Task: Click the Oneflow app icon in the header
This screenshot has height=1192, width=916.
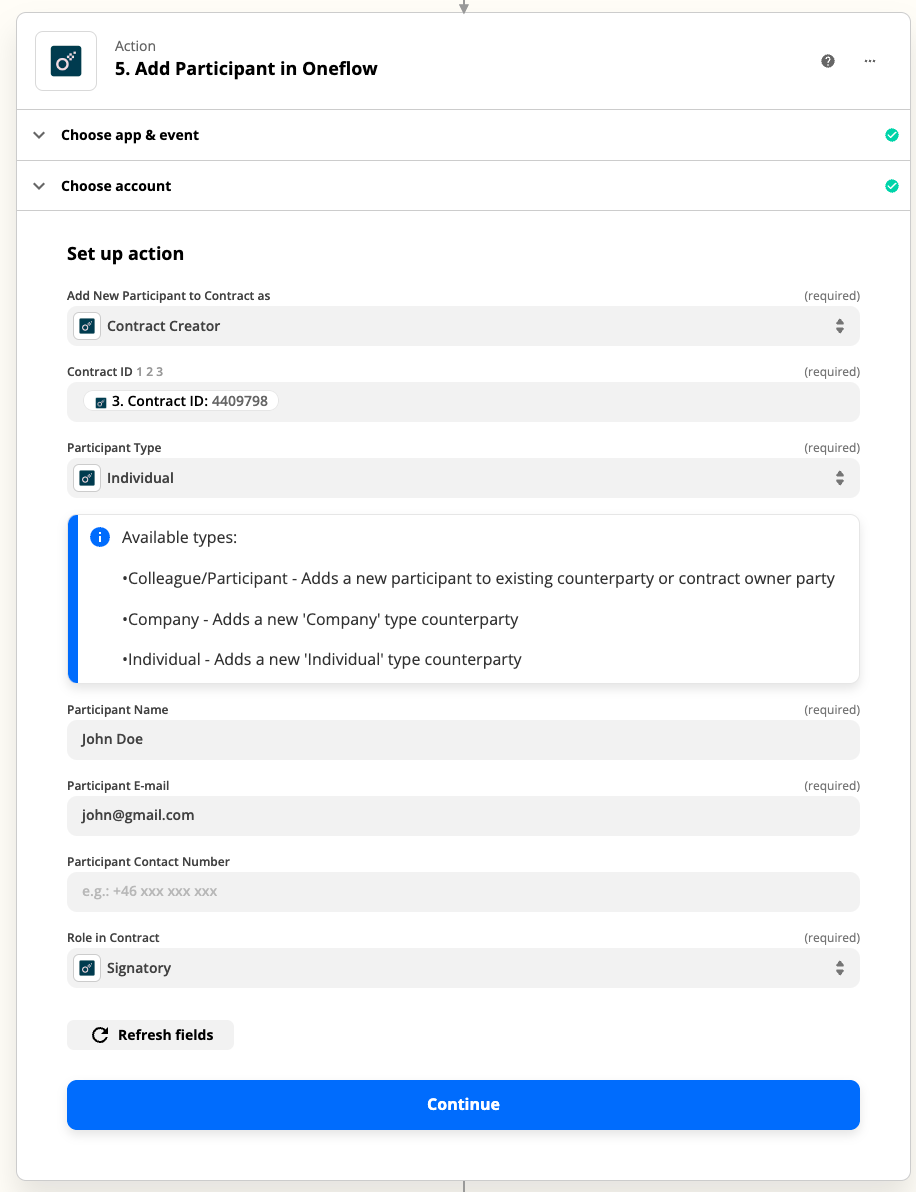Action: (65, 60)
